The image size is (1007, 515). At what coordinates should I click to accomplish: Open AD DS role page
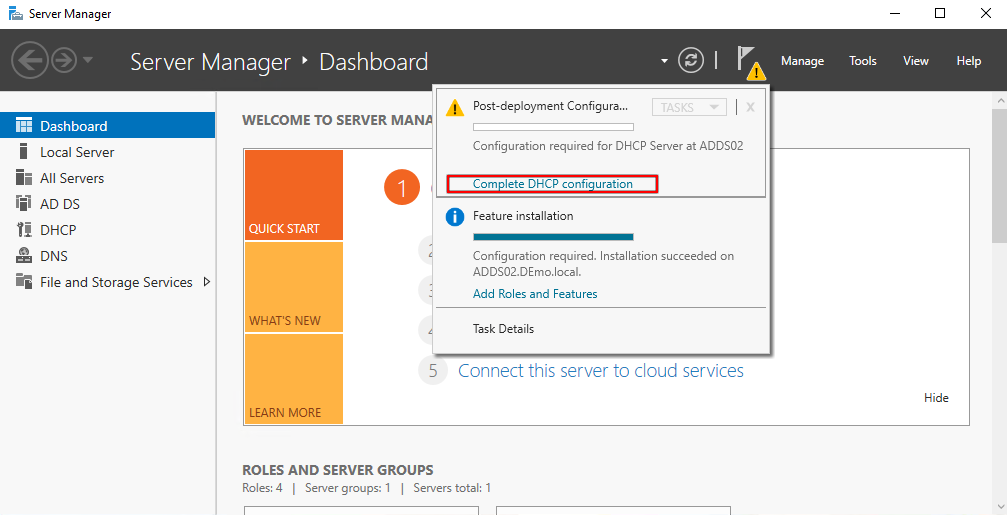[107, 204]
